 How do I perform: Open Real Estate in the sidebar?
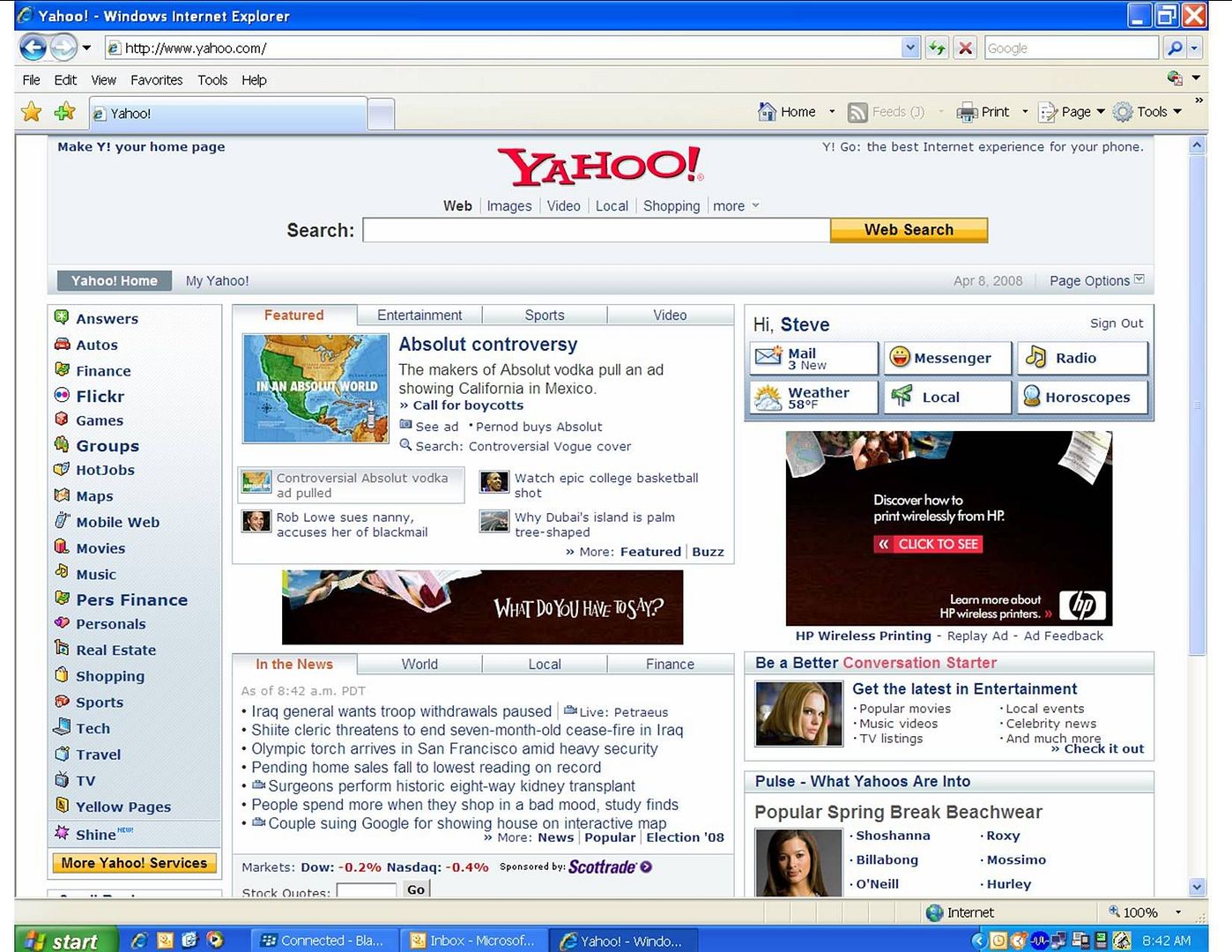tap(115, 651)
